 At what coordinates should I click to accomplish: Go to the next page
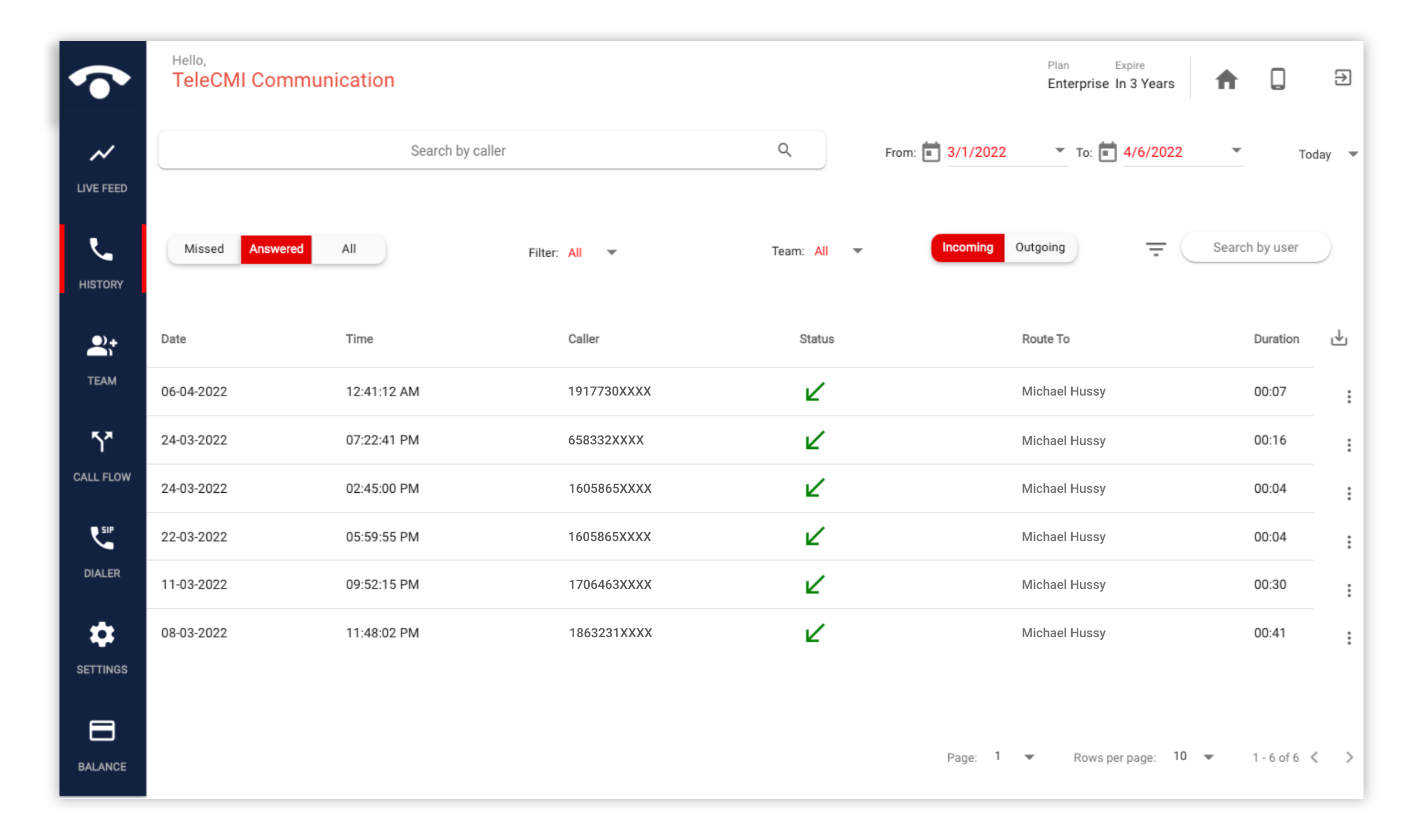(1350, 757)
